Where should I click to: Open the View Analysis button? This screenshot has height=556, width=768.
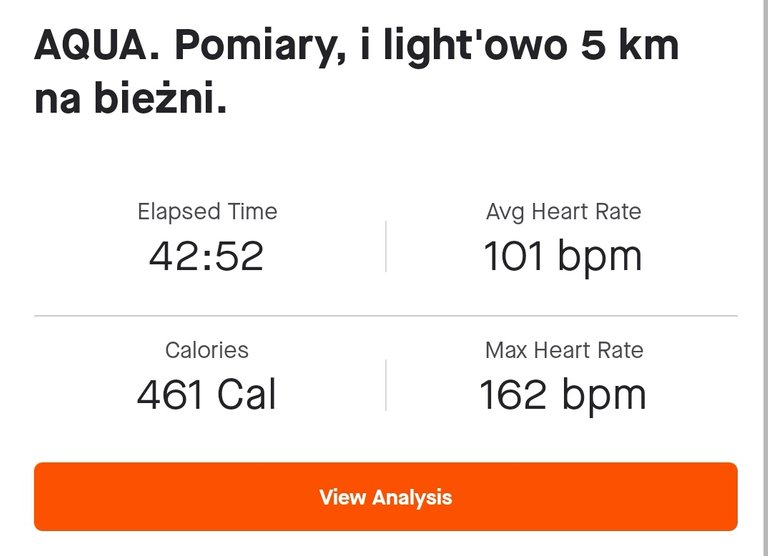(385, 496)
